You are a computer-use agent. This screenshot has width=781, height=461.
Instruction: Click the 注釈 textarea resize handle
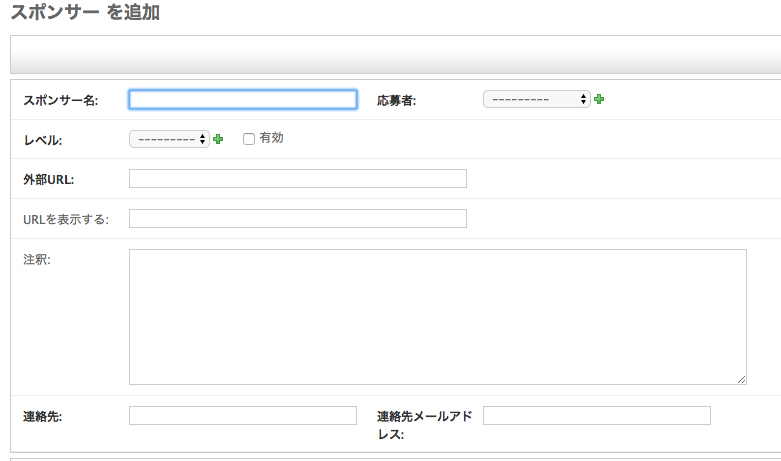pos(742,380)
